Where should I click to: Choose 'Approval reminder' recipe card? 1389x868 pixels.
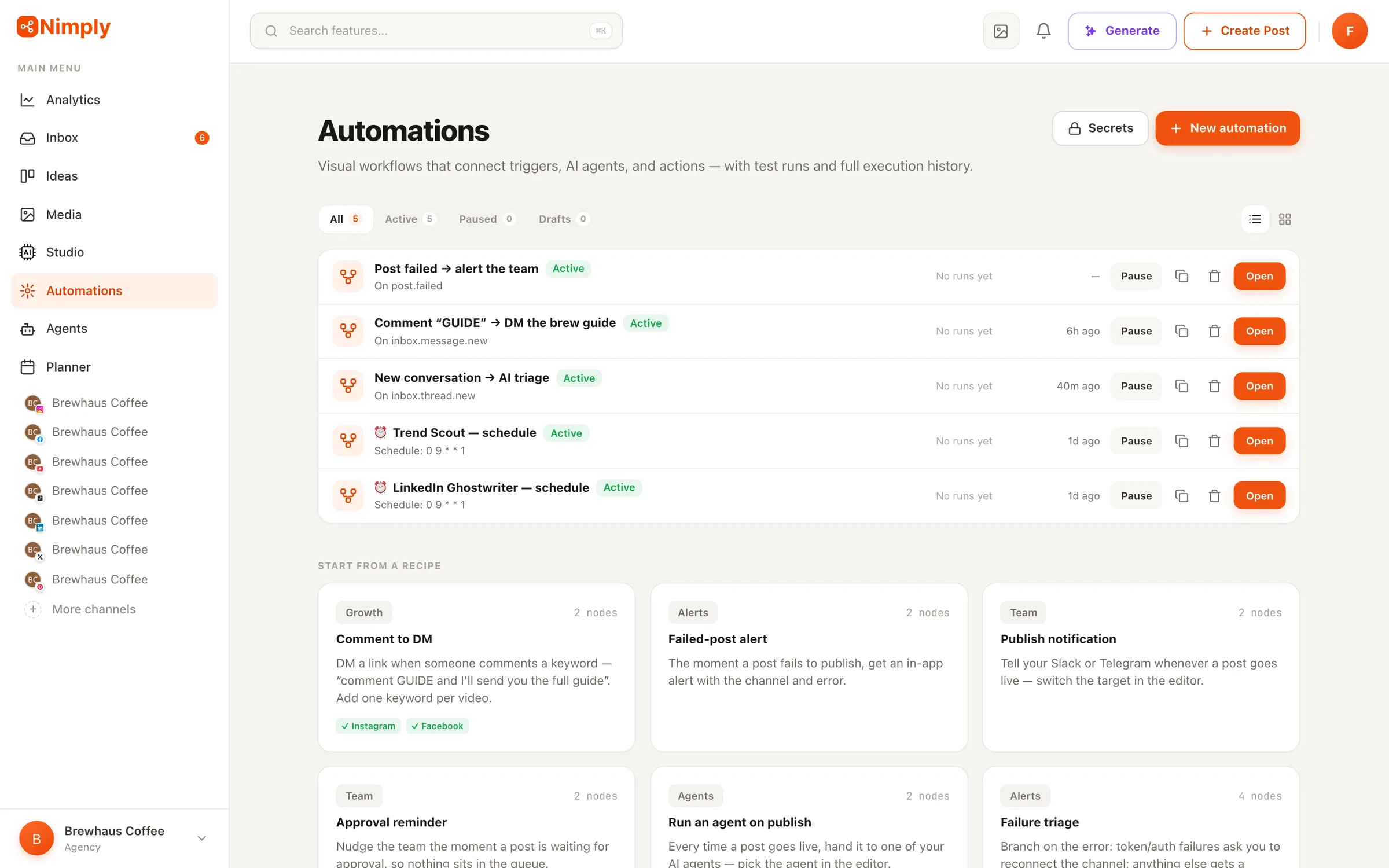point(476,817)
